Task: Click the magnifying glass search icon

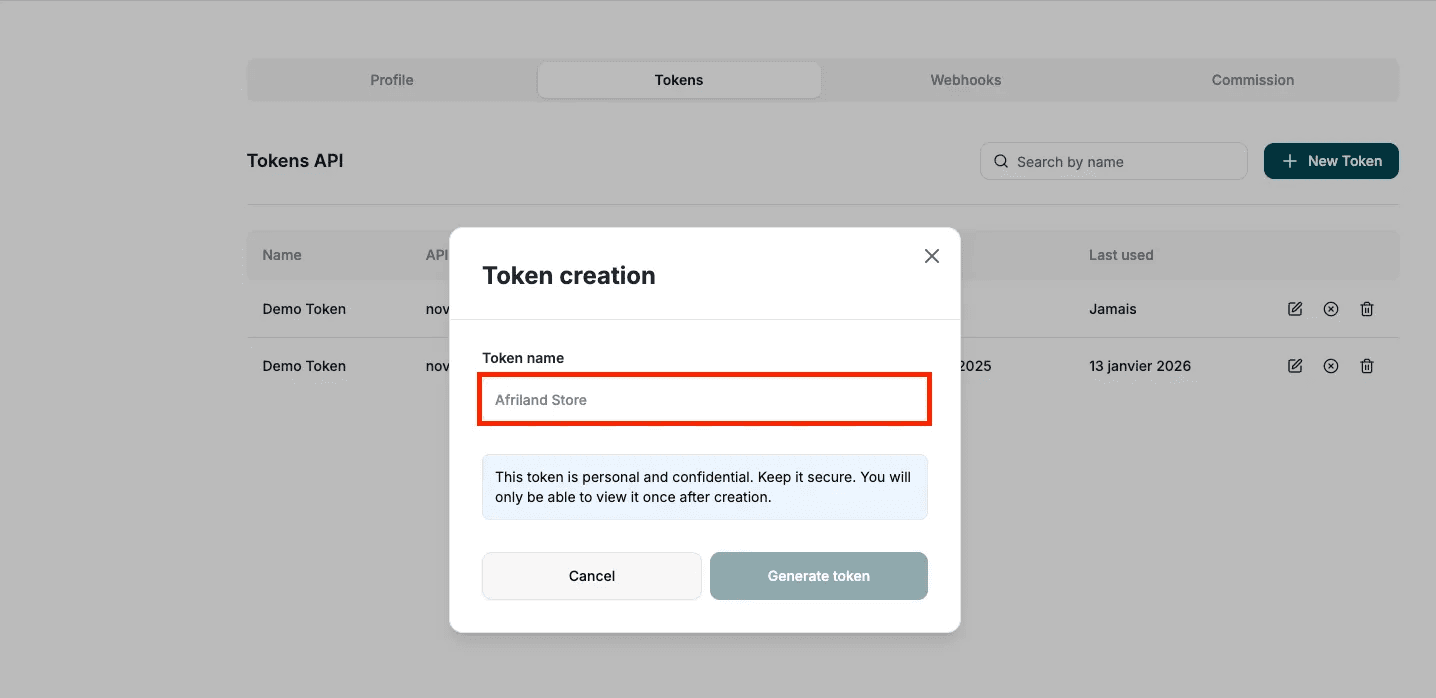Action: point(1001,161)
